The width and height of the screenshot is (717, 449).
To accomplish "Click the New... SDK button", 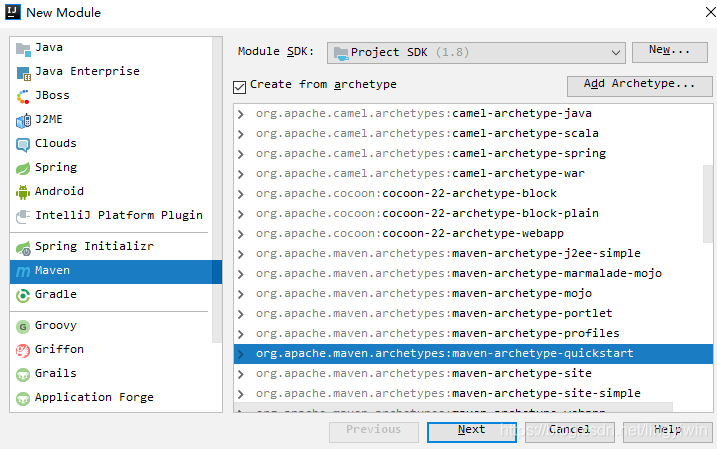I will coord(669,52).
